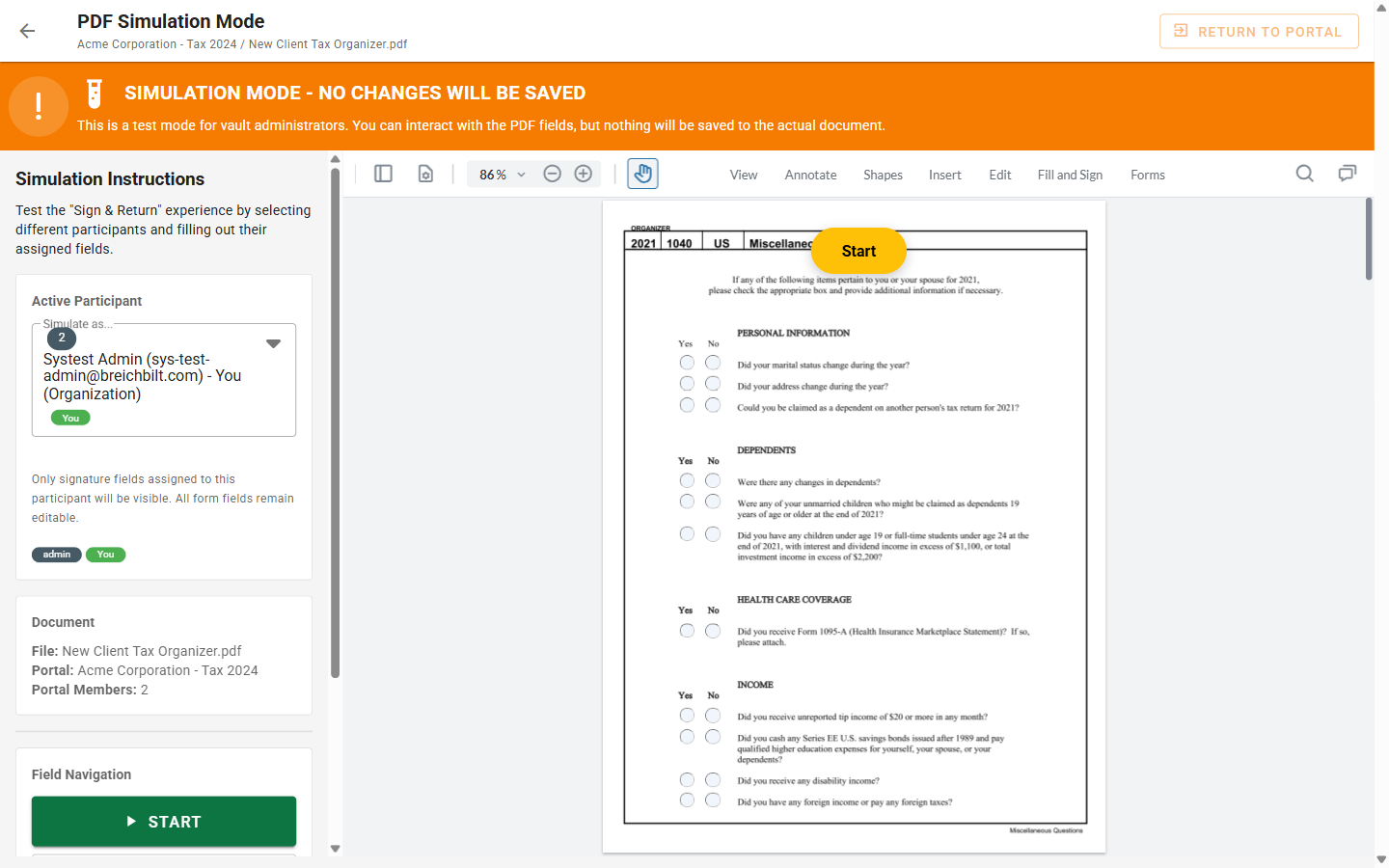Click the green START field navigation button
1389x868 pixels.
click(x=164, y=822)
